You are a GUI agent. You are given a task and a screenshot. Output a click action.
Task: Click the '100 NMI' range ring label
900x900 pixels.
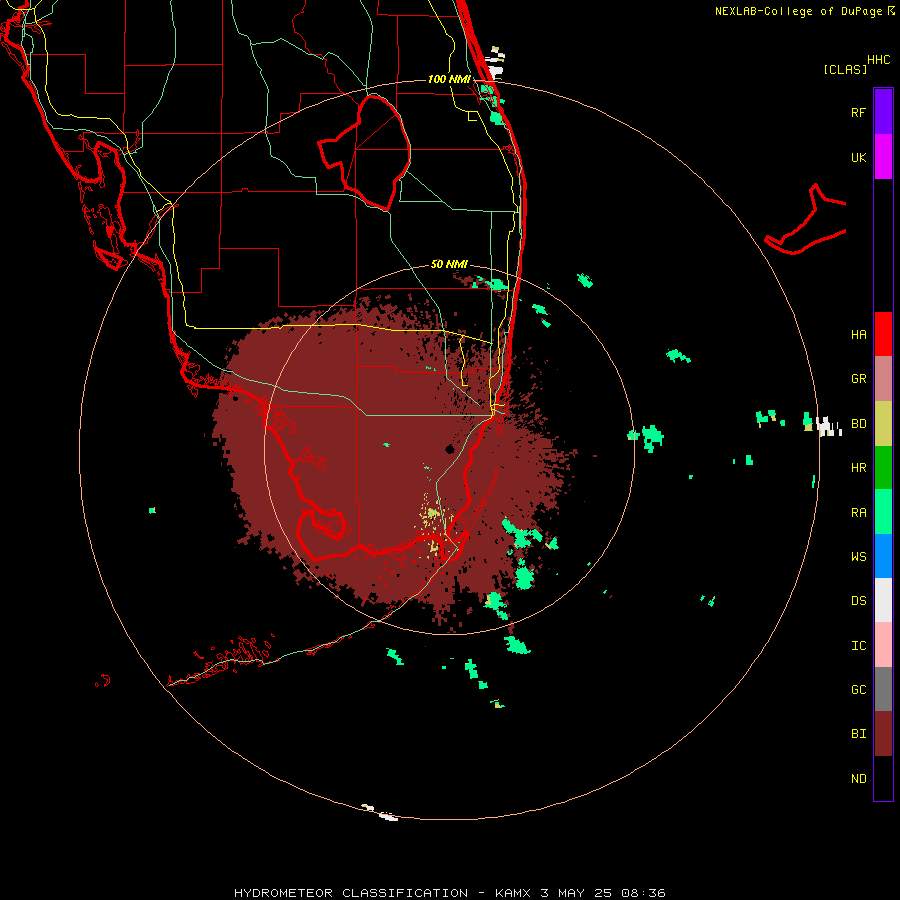[x=449, y=79]
